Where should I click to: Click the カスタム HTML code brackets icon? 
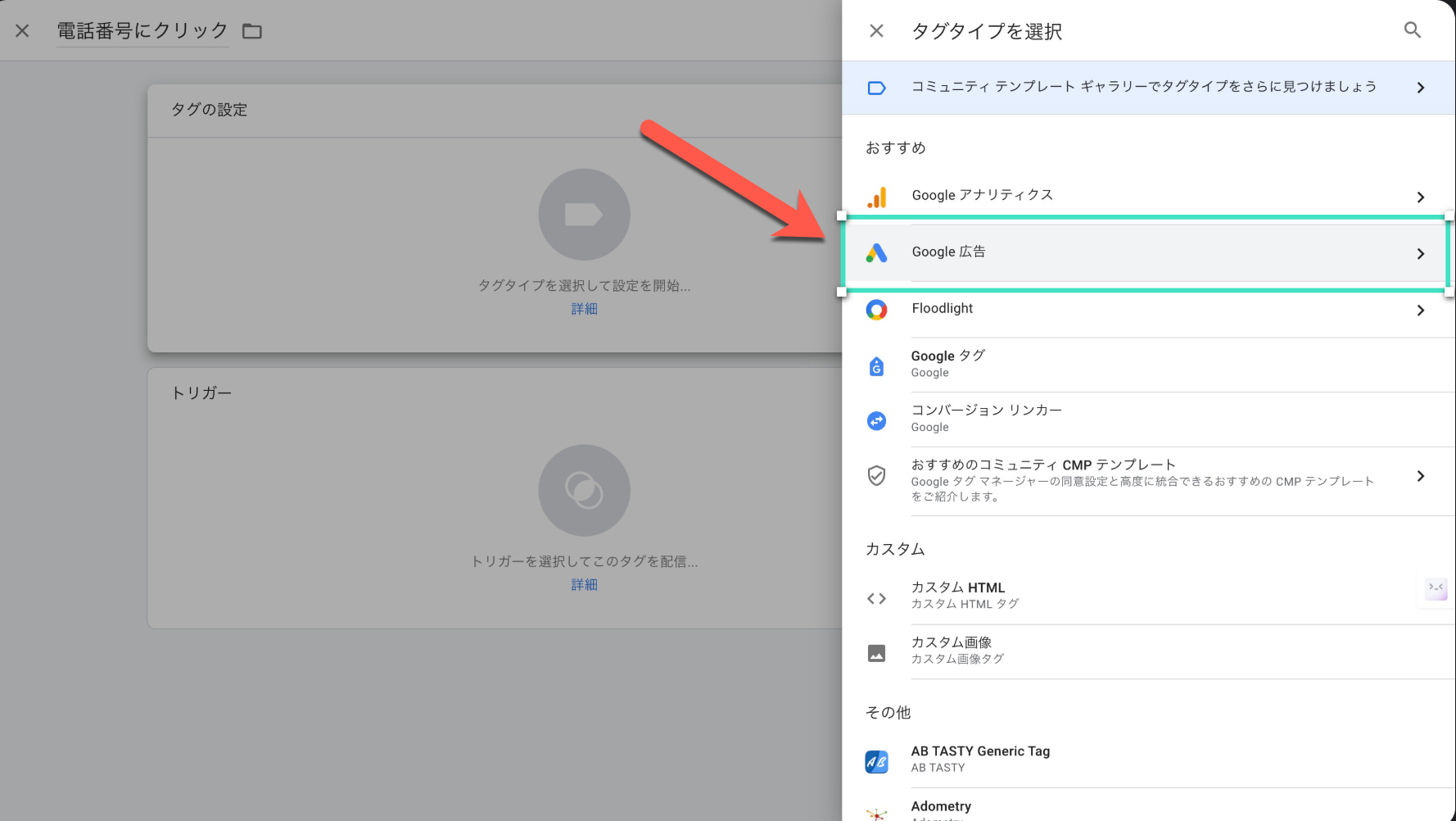[876, 599]
